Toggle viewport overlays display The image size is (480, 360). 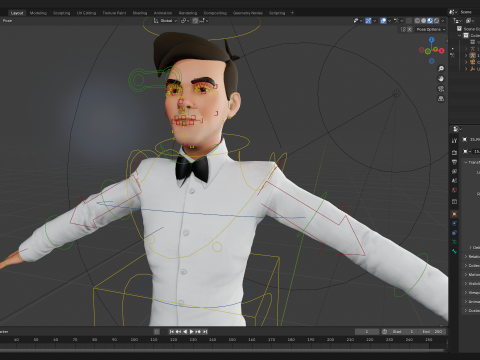point(383,21)
